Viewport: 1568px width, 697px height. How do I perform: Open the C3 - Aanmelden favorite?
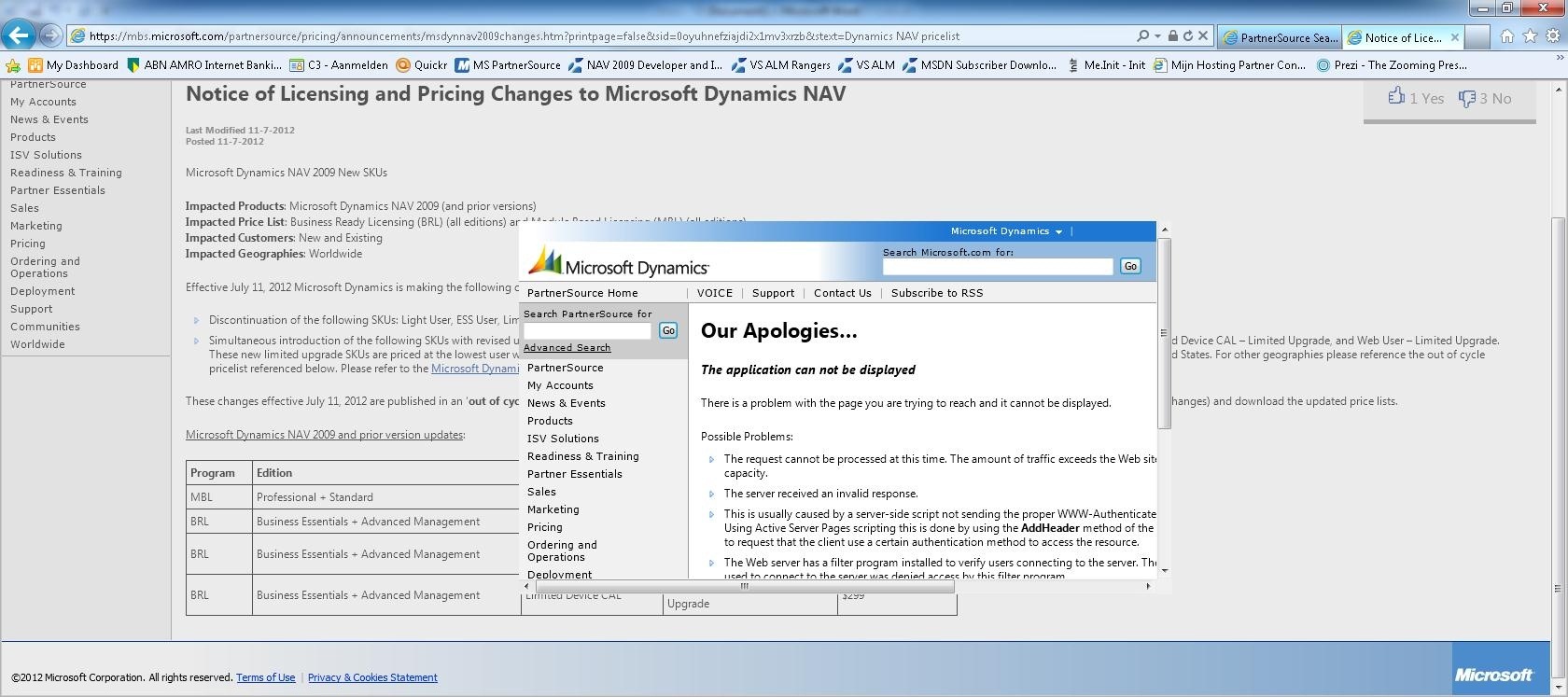(339, 65)
